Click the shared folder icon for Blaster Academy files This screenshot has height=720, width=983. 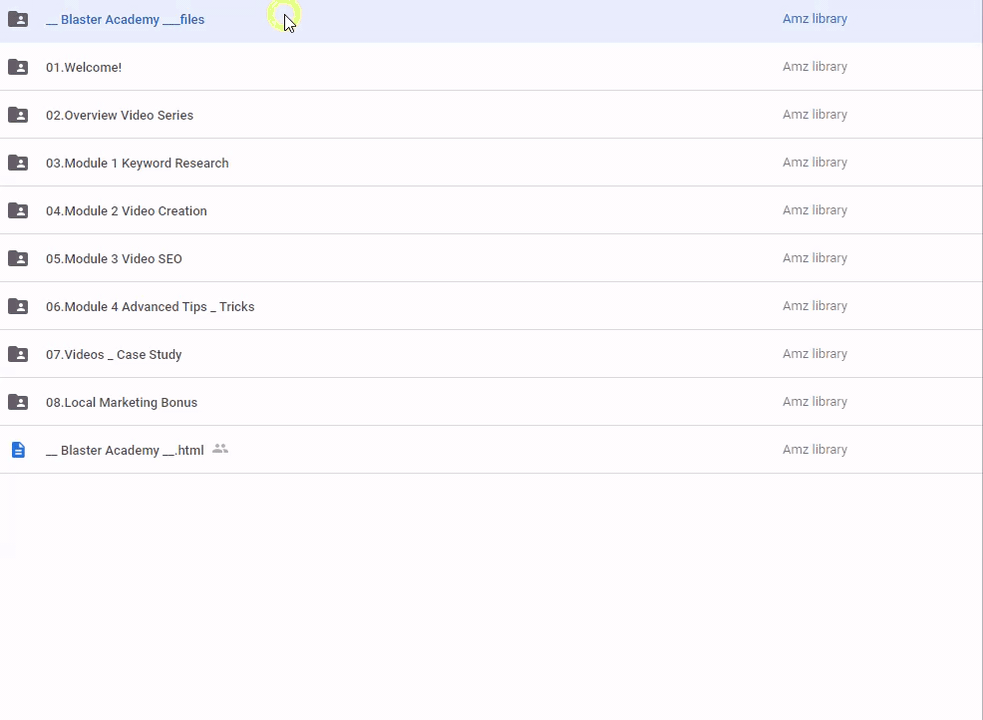tap(18, 19)
